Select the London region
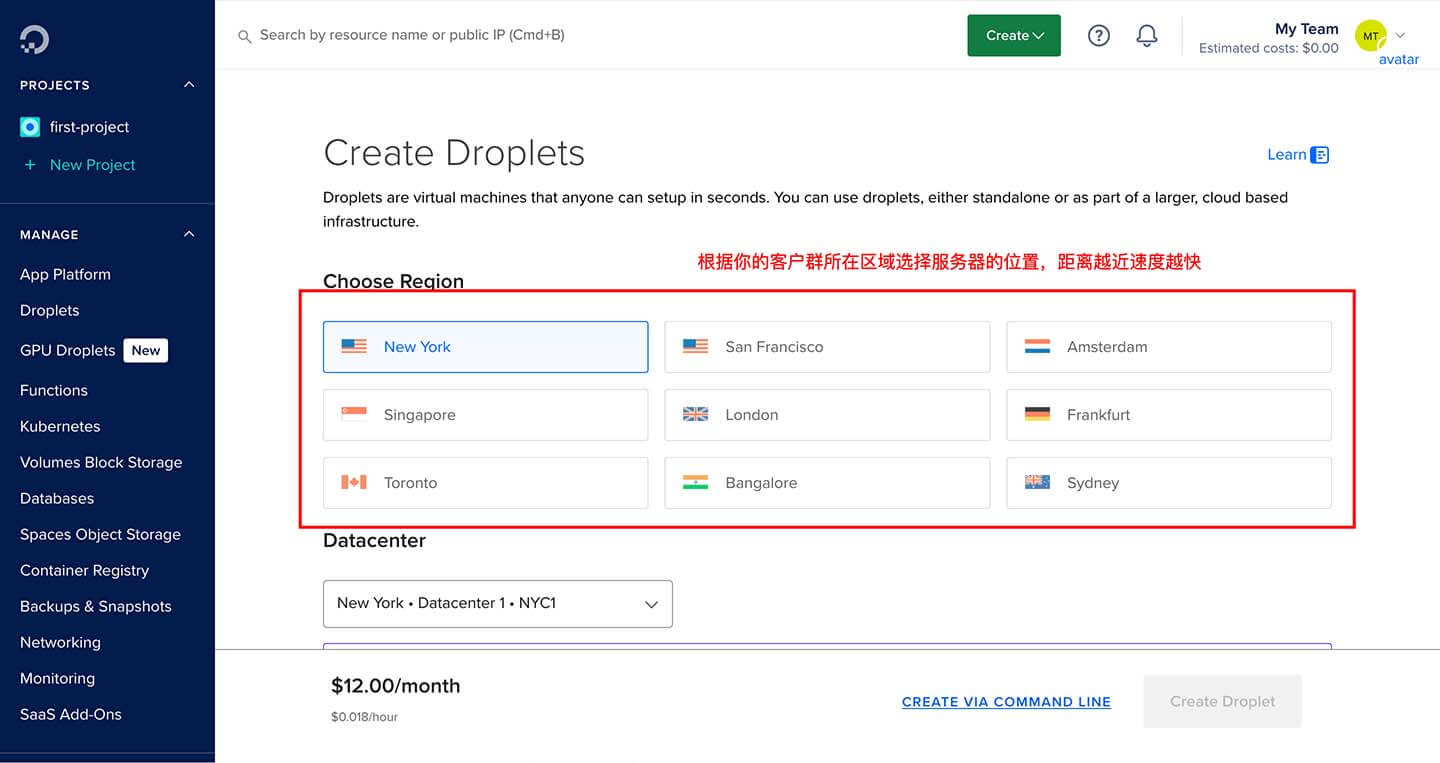The image size is (1440, 763). 827,415
